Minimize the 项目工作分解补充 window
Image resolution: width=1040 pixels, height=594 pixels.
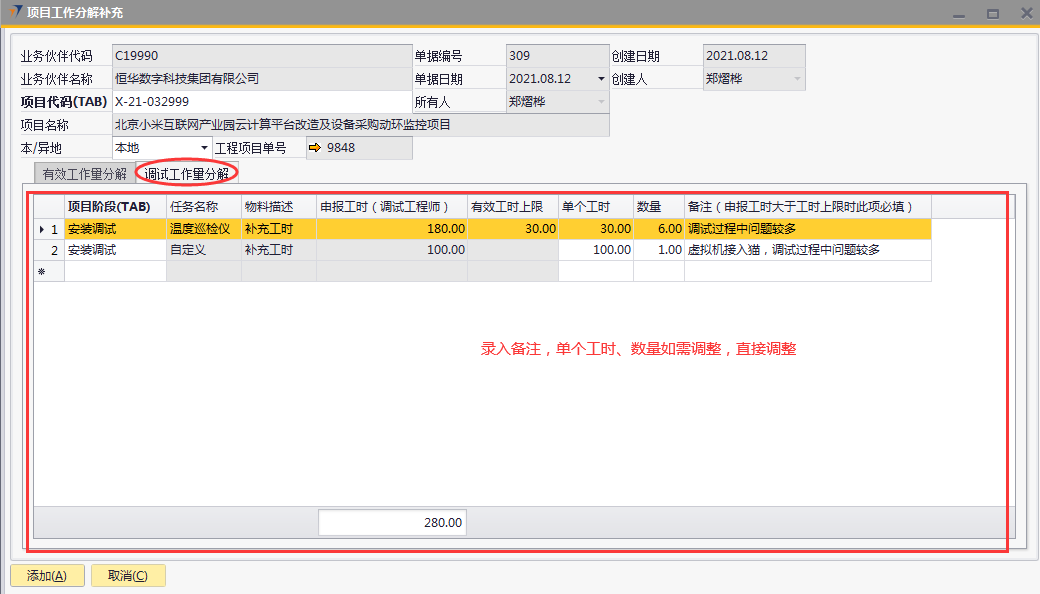(x=959, y=14)
